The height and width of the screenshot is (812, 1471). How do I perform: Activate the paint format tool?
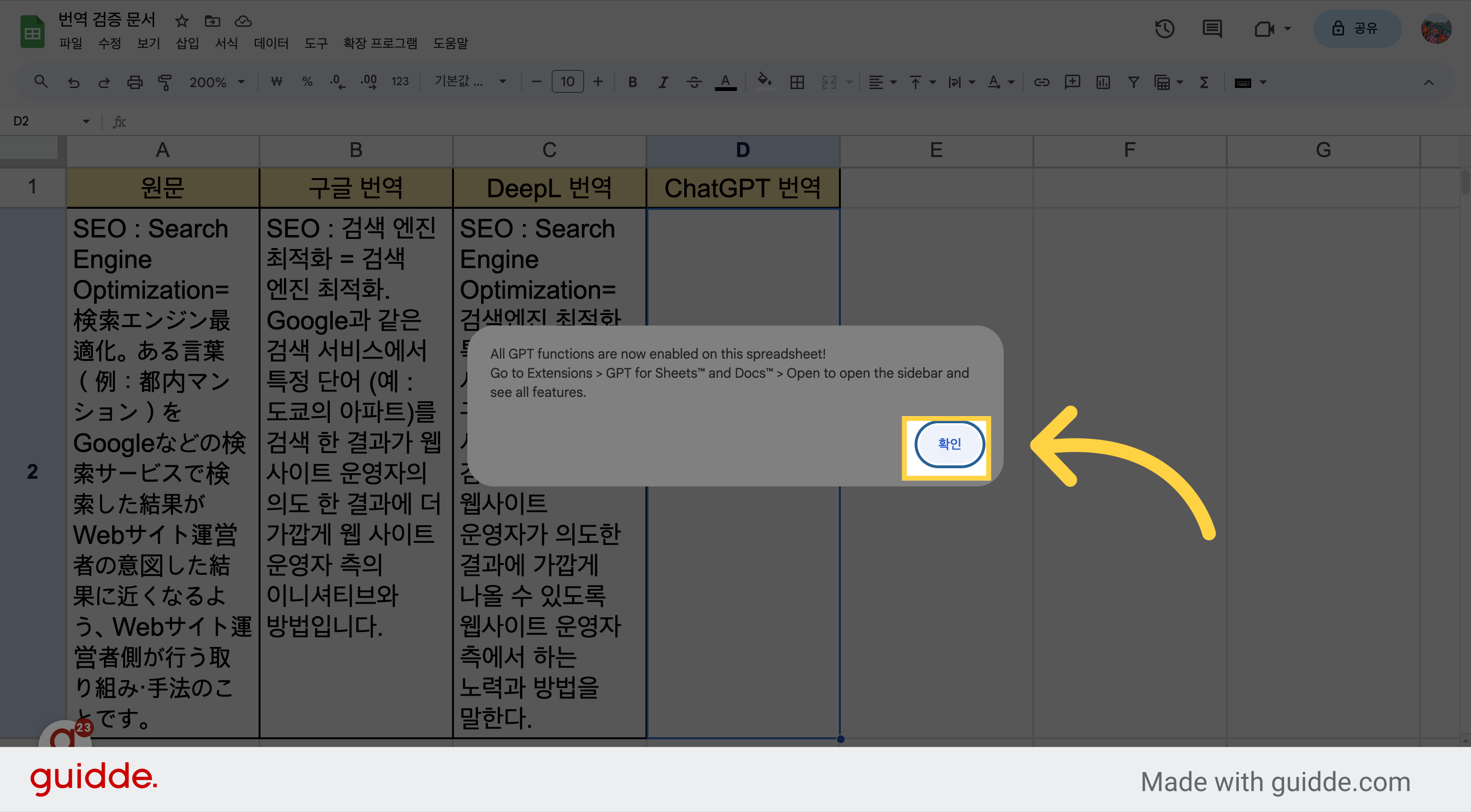coord(165,82)
